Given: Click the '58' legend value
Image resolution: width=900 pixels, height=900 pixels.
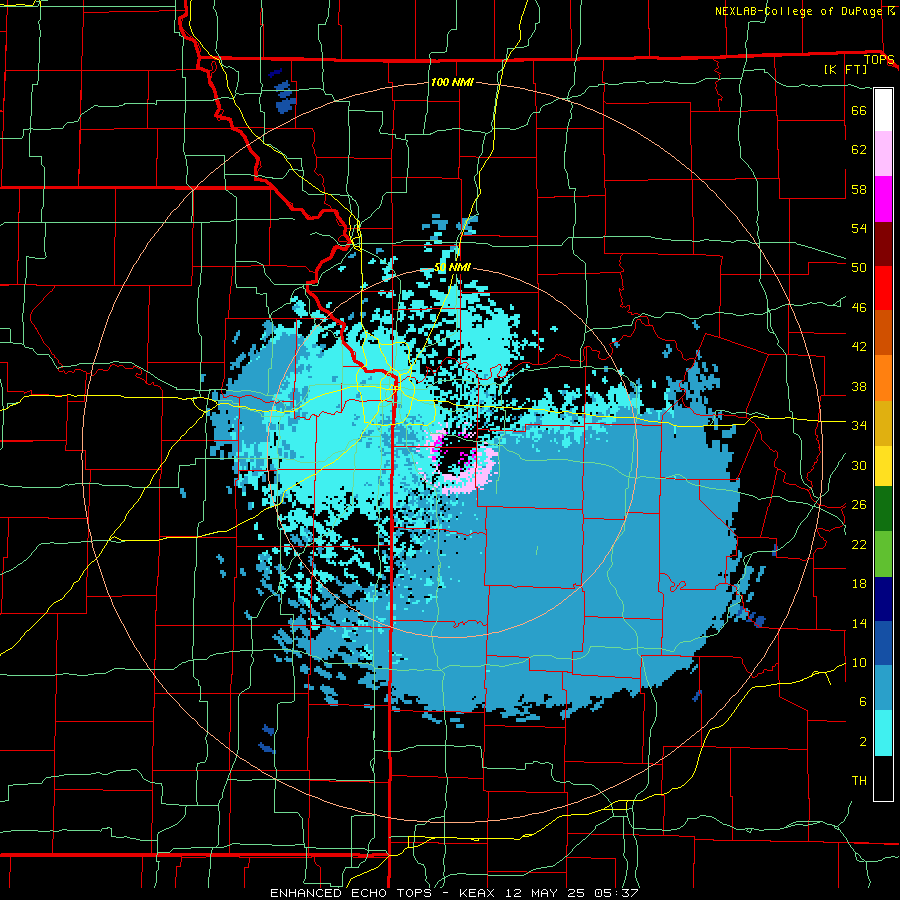Looking at the screenshot, I should [859, 189].
